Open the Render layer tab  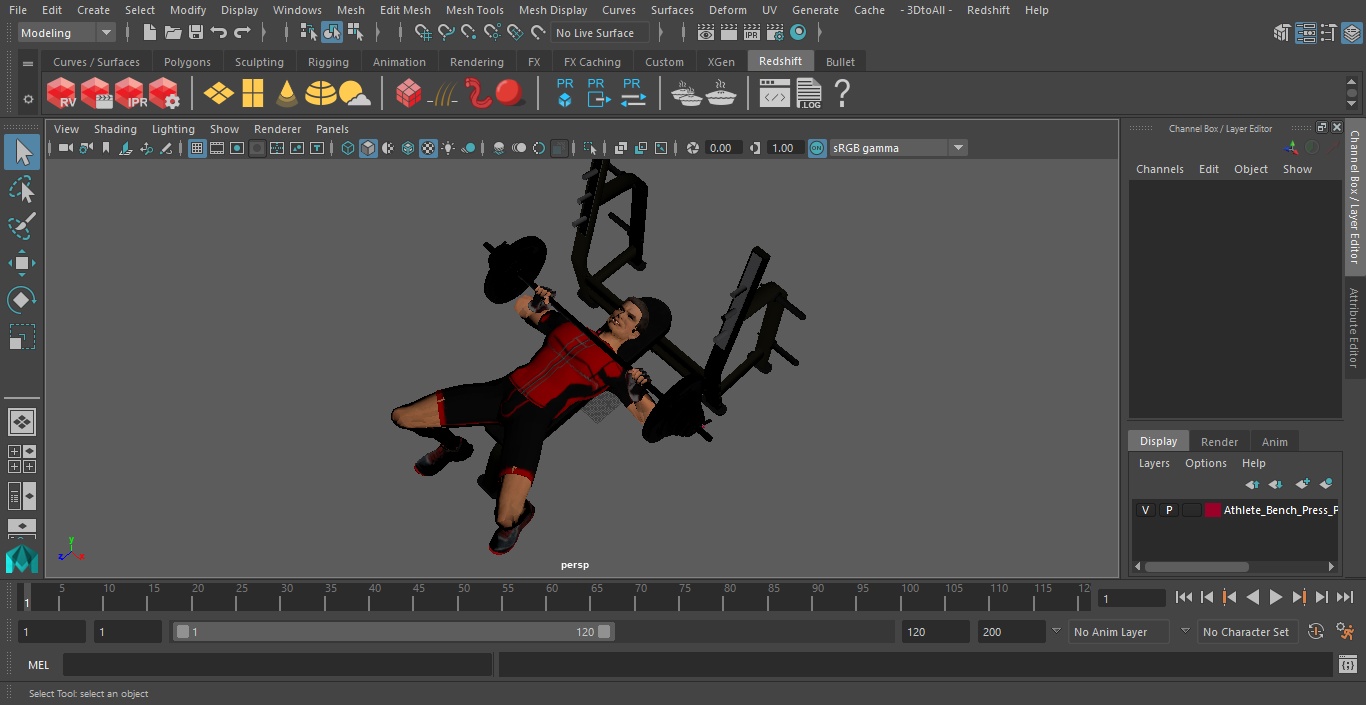coord(1219,442)
